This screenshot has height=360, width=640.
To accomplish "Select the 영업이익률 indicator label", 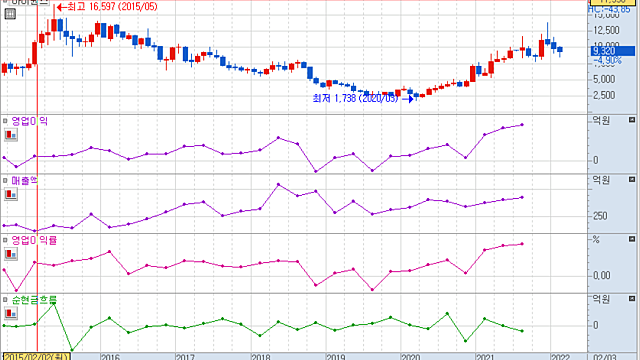I will pyautogui.click(x=34, y=240).
